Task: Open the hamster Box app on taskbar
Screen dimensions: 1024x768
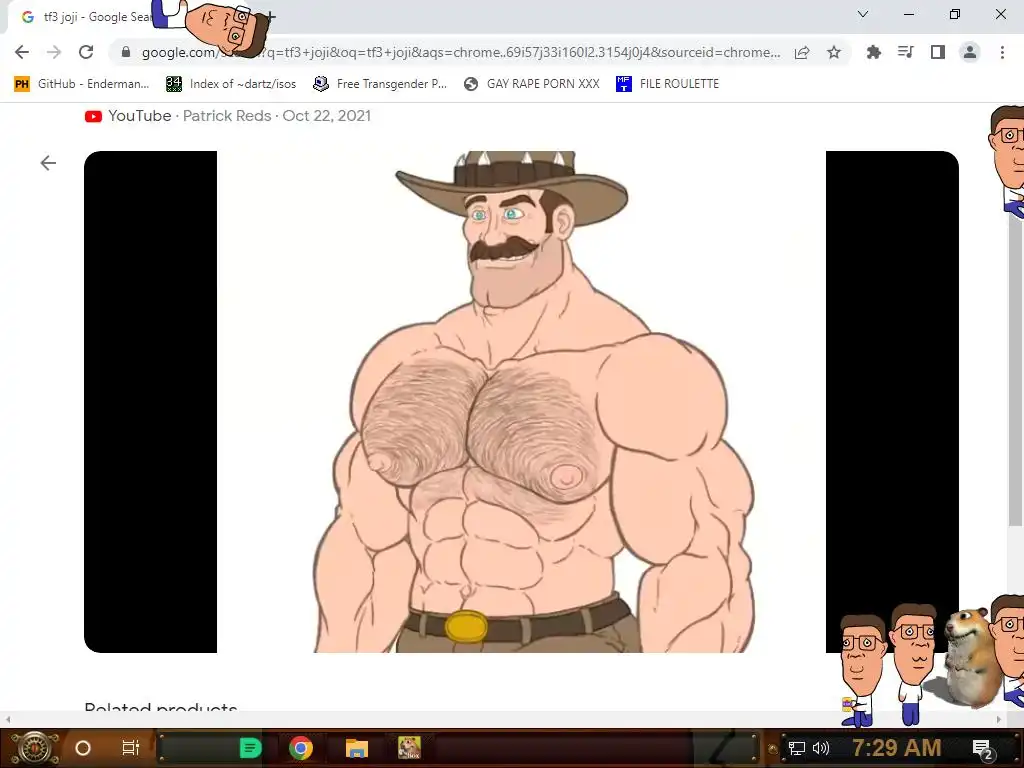Action: (x=409, y=748)
